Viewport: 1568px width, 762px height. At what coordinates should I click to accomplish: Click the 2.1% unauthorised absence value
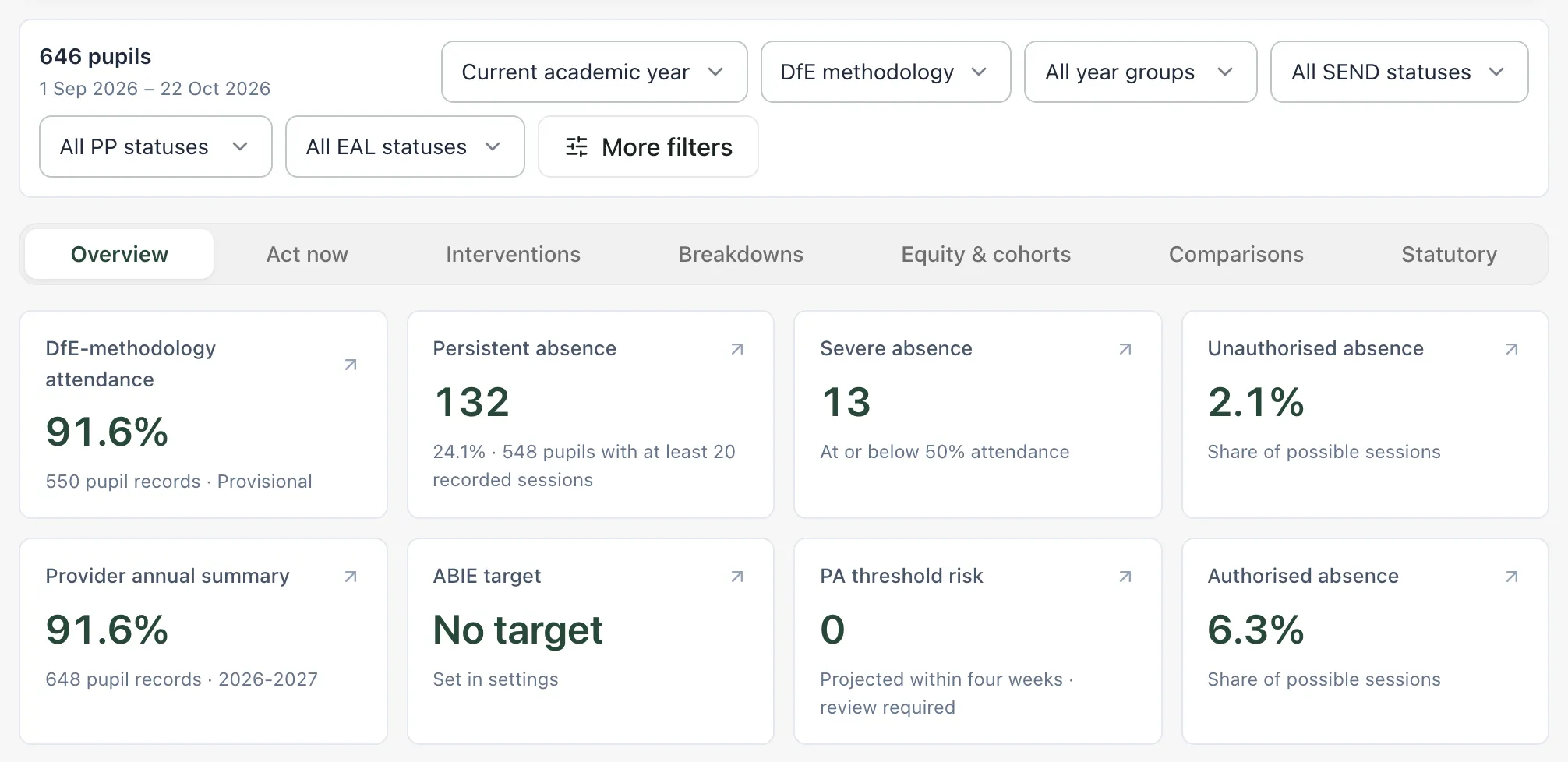pos(1256,402)
